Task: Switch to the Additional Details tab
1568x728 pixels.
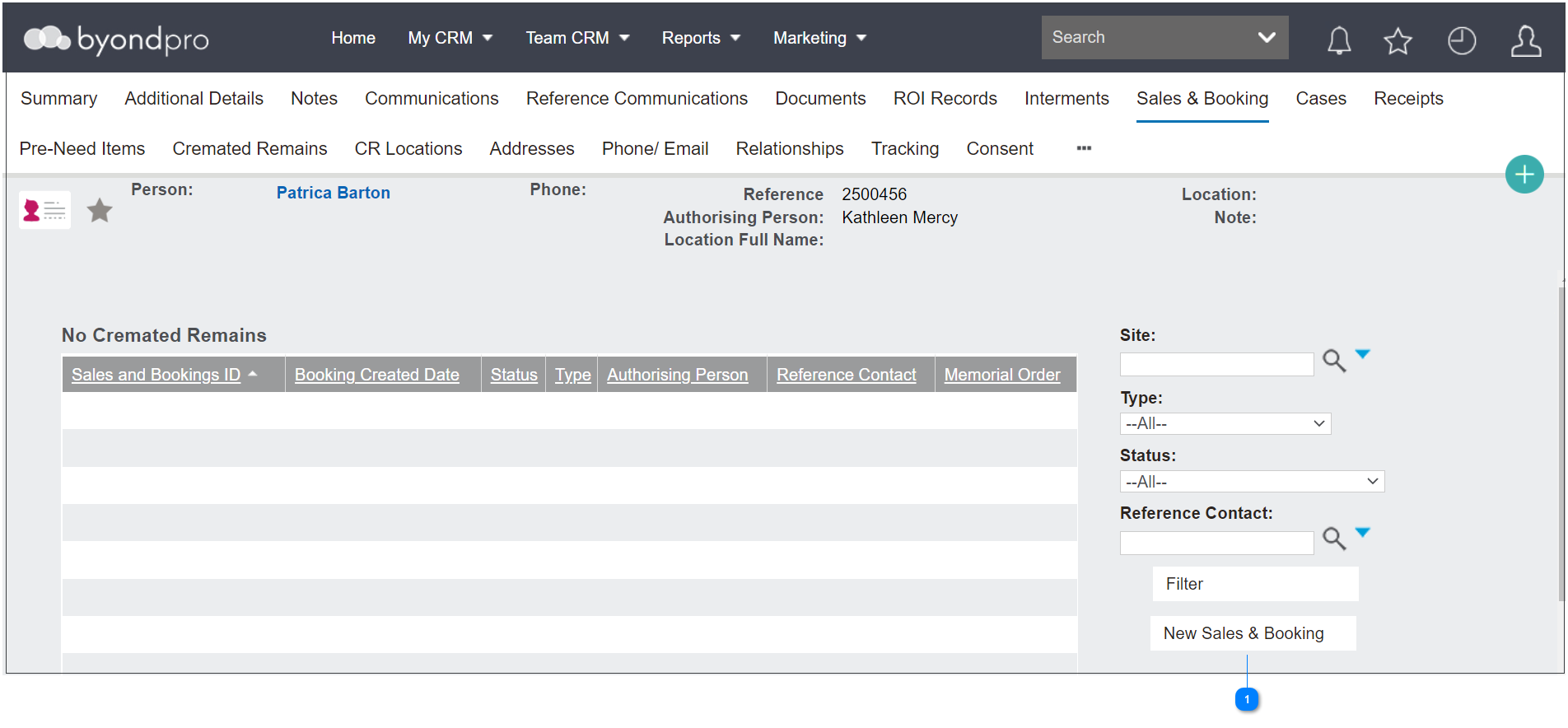Action: [194, 99]
